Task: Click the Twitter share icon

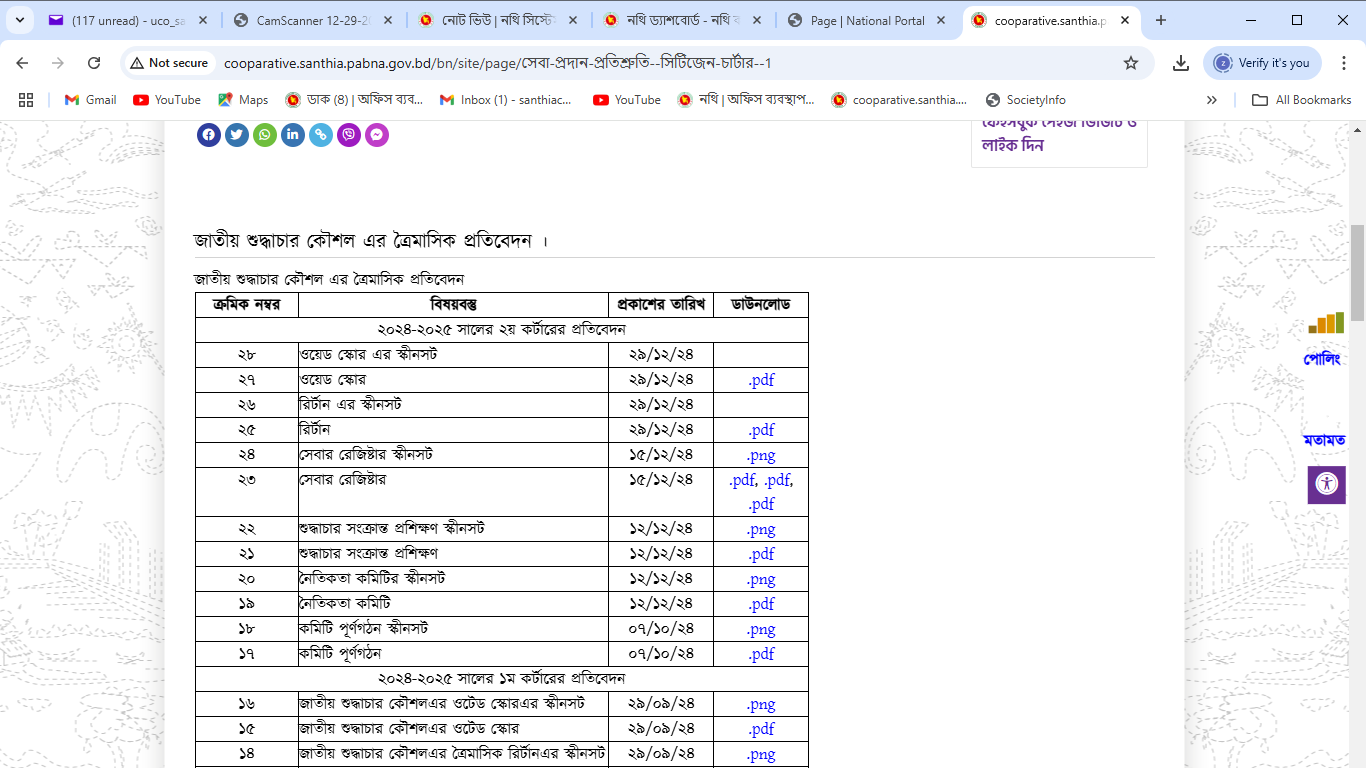Action: point(237,135)
